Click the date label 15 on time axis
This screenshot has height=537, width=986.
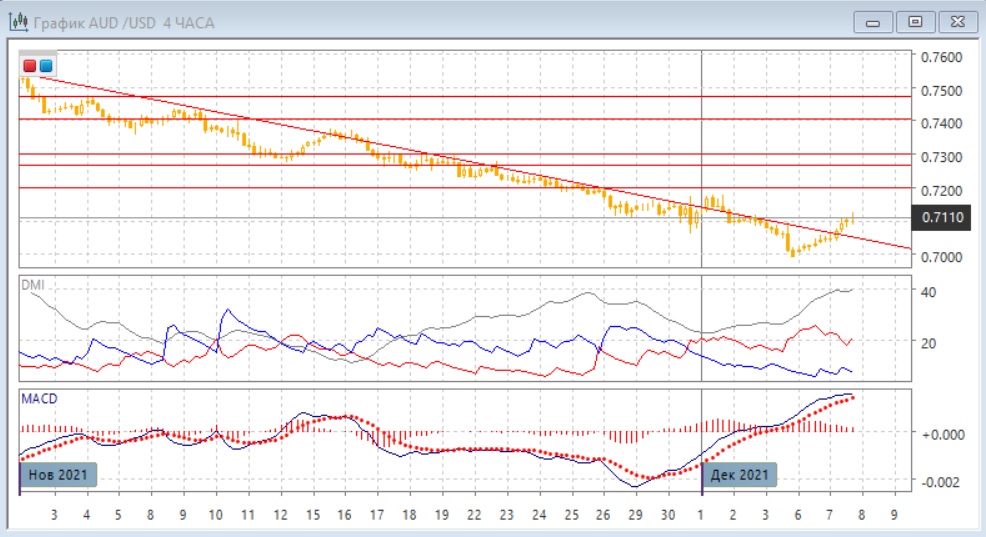[314, 514]
